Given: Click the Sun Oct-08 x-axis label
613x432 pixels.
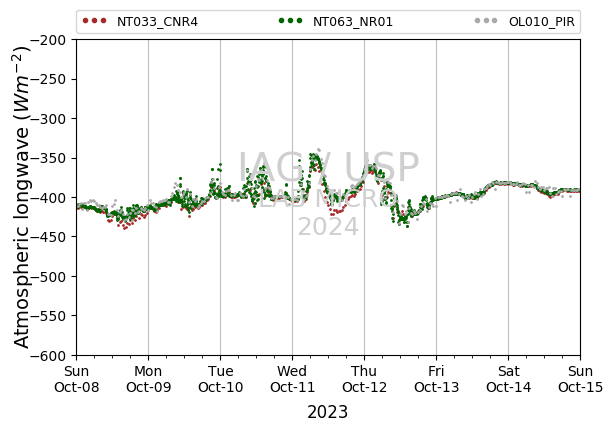Looking at the screenshot, I should [x=77, y=379].
